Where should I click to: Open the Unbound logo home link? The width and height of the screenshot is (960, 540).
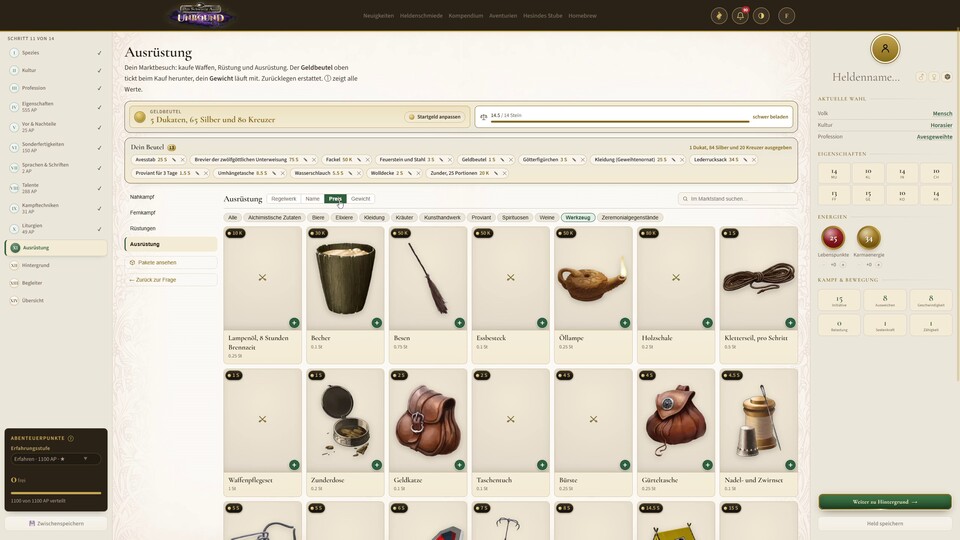pos(201,15)
